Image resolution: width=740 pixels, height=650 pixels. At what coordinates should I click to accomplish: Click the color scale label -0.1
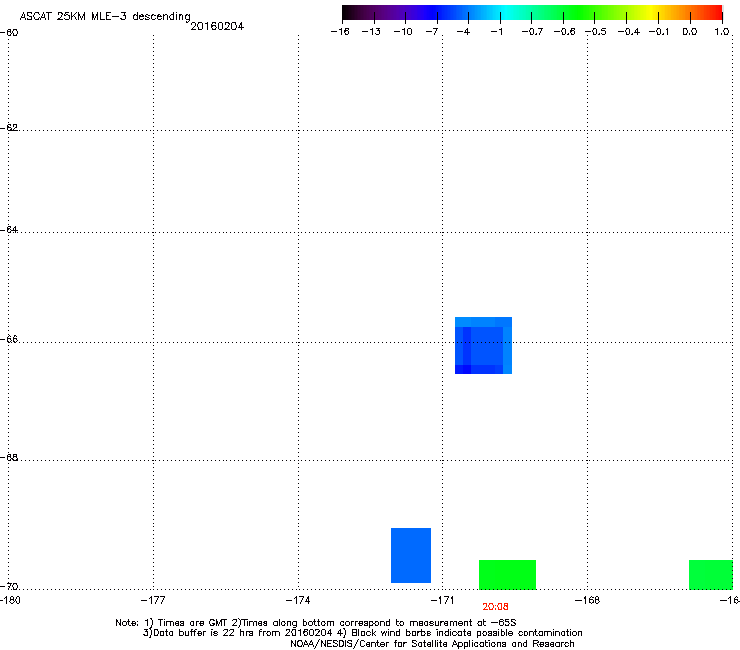tap(659, 32)
